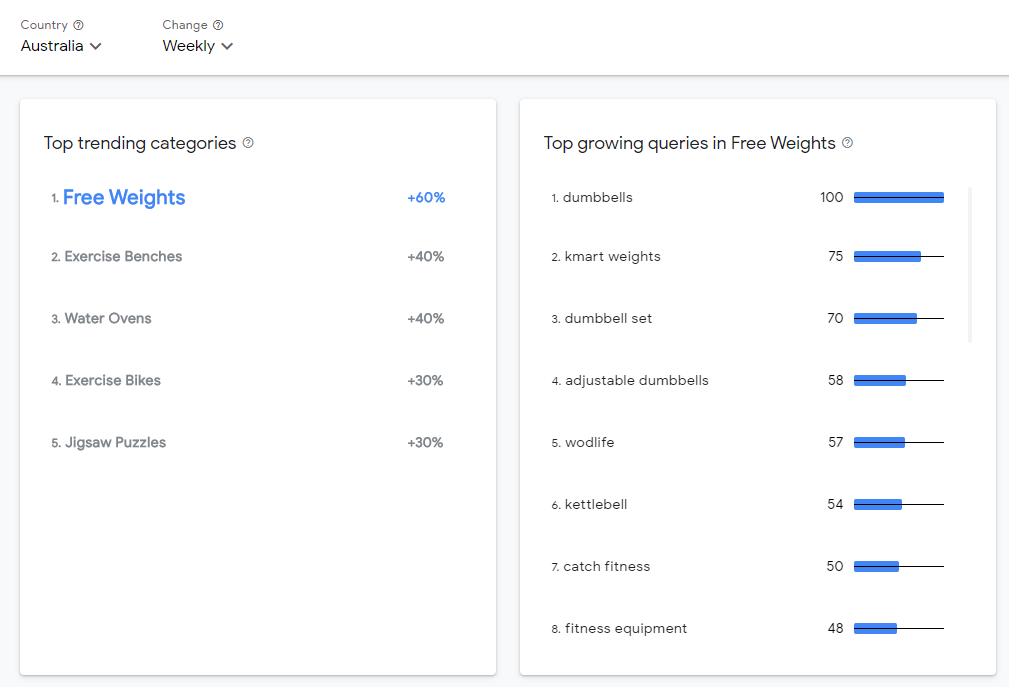The image size is (1009, 687).
Task: Select the Water Ovens category
Action: point(108,319)
